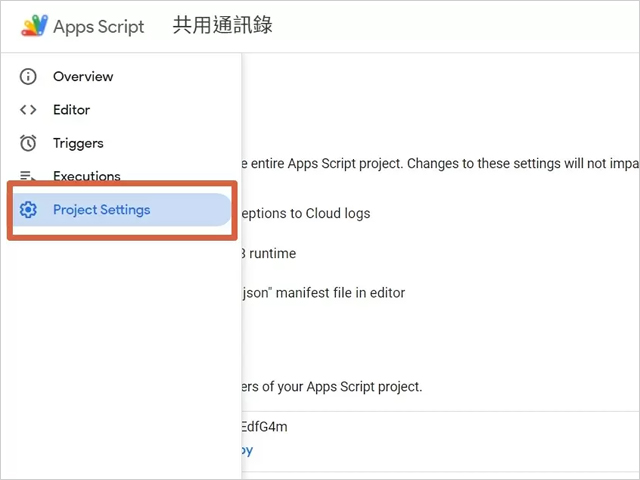Open the Overview page from sidebar label
This screenshot has width=640, height=480.
(x=83, y=77)
